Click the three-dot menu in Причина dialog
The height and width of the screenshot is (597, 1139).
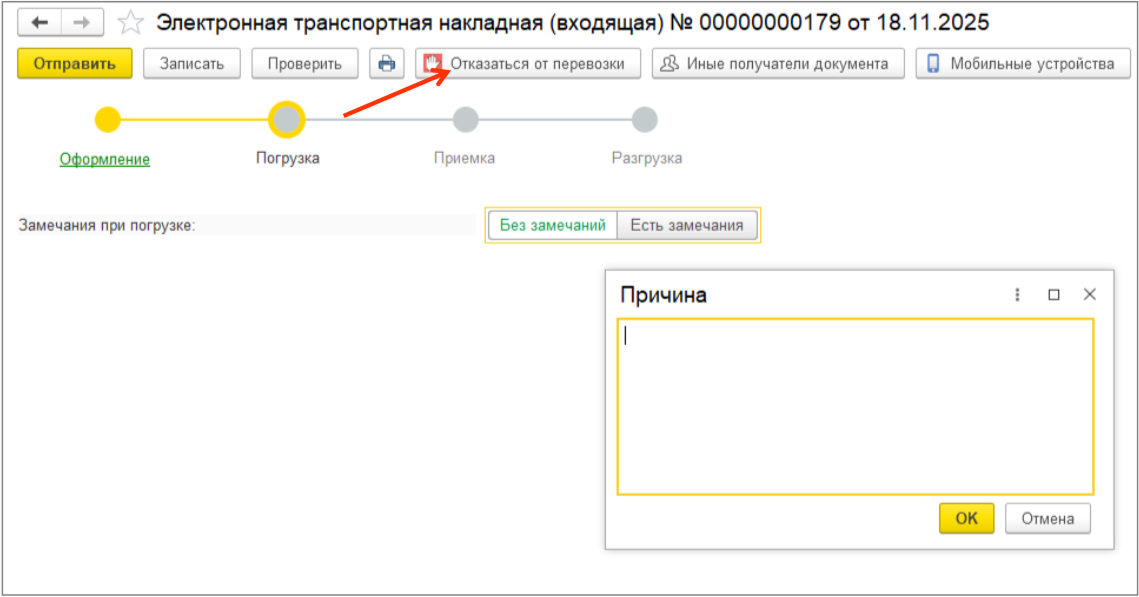(x=1018, y=295)
